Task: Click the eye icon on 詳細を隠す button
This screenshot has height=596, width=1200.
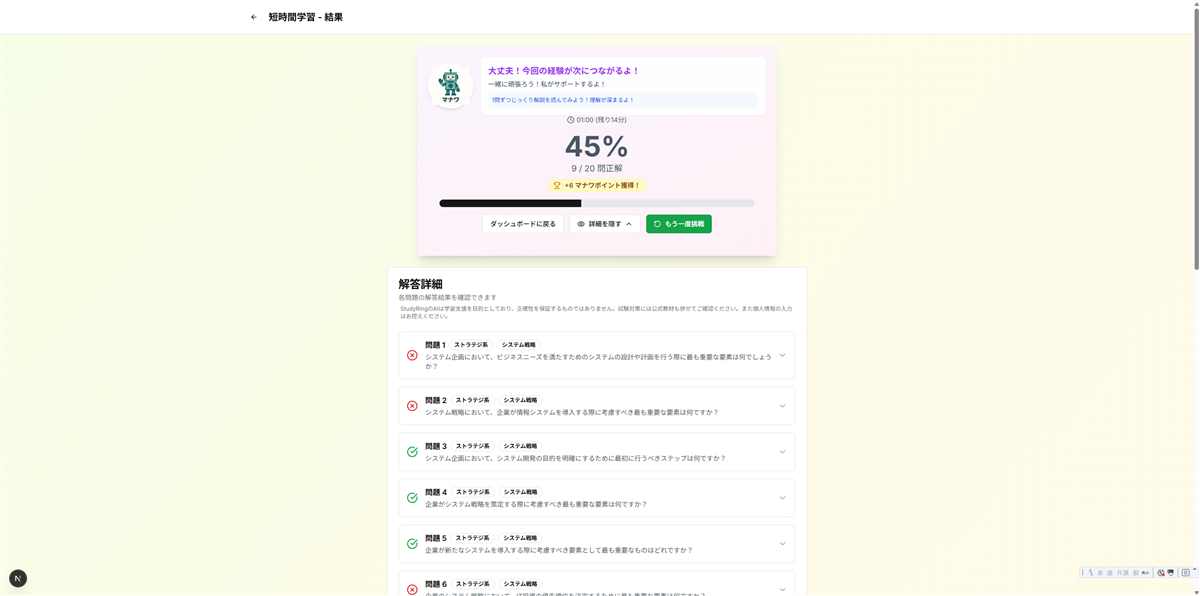Action: coord(581,223)
